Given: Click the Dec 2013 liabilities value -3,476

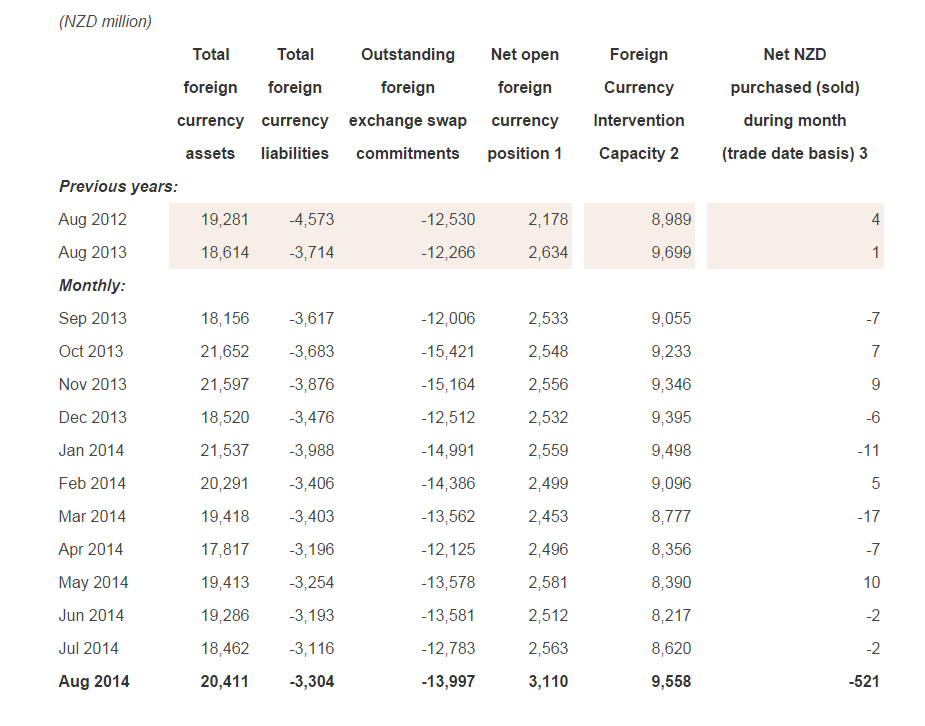Looking at the screenshot, I should tap(310, 417).
